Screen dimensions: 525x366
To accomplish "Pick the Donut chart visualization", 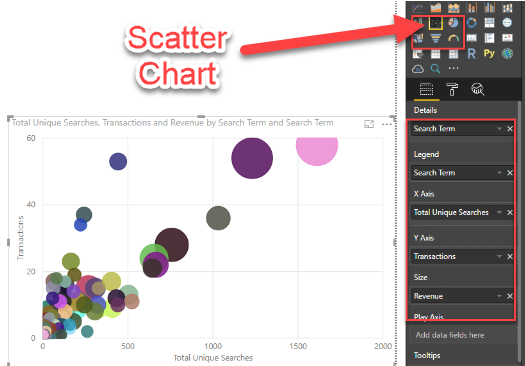I will [471, 23].
